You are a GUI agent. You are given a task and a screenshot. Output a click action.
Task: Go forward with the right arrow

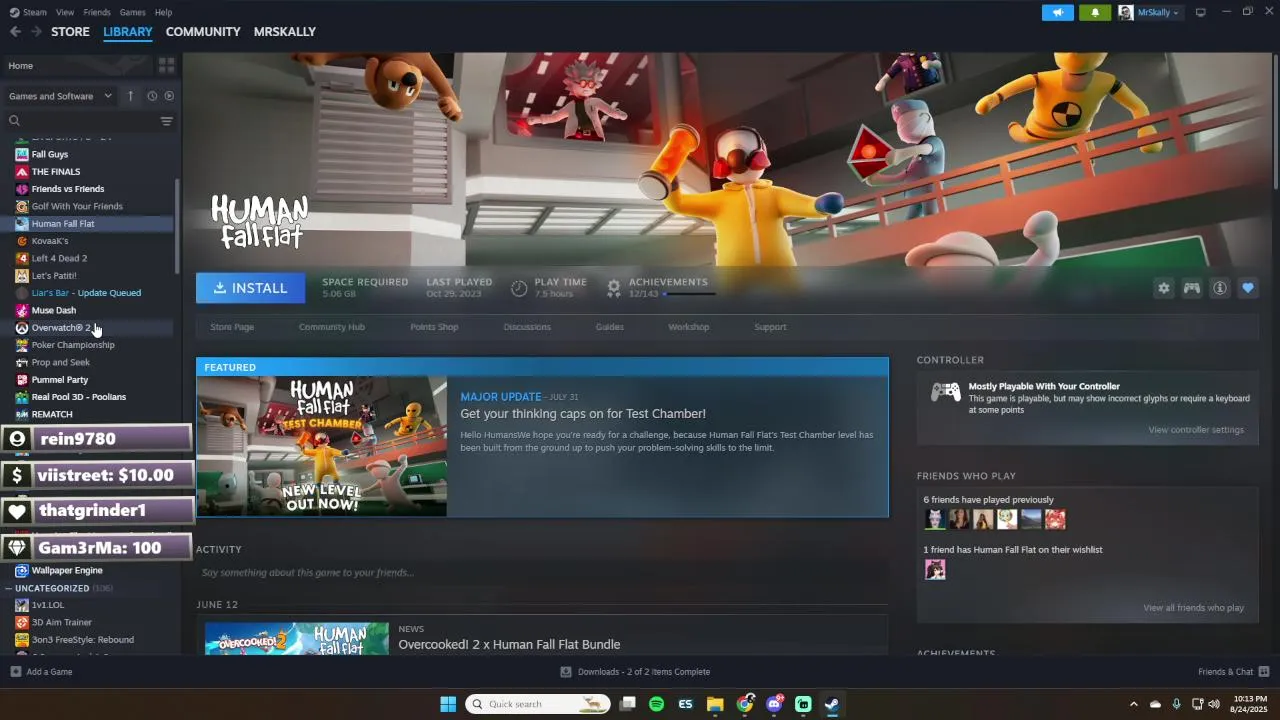pos(36,32)
